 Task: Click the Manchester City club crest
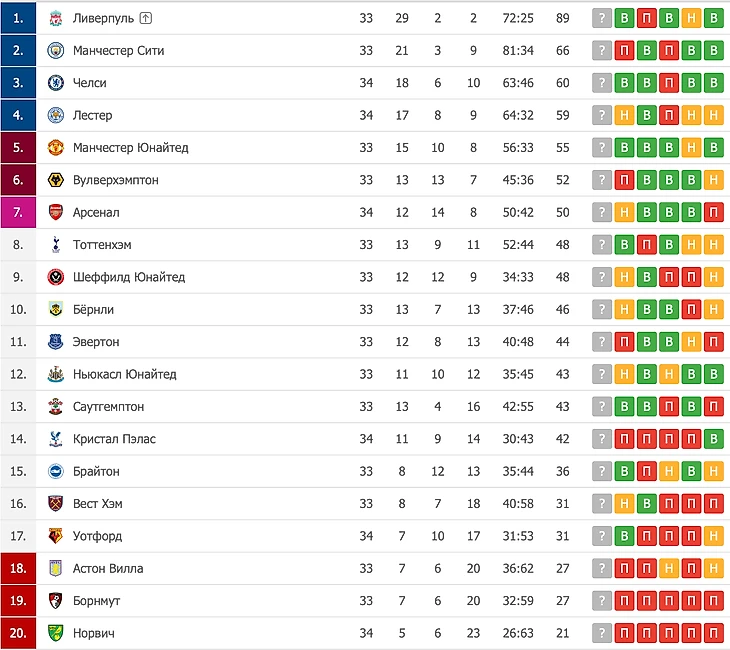tap(55, 50)
